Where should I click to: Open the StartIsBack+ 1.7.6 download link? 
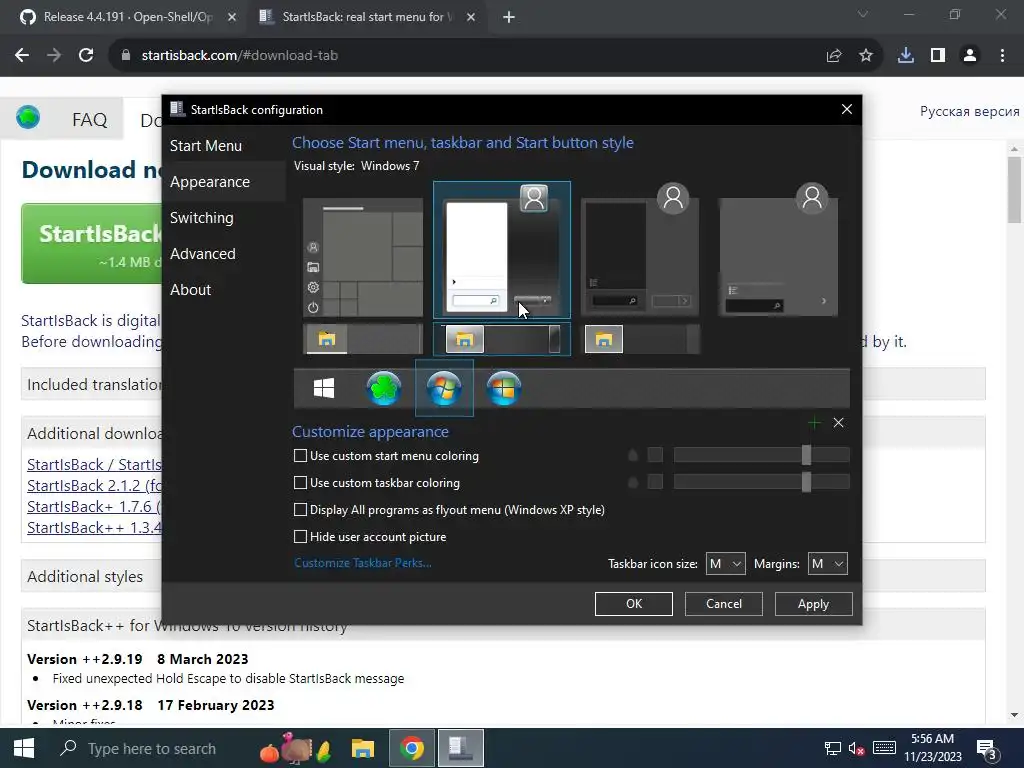(95, 506)
